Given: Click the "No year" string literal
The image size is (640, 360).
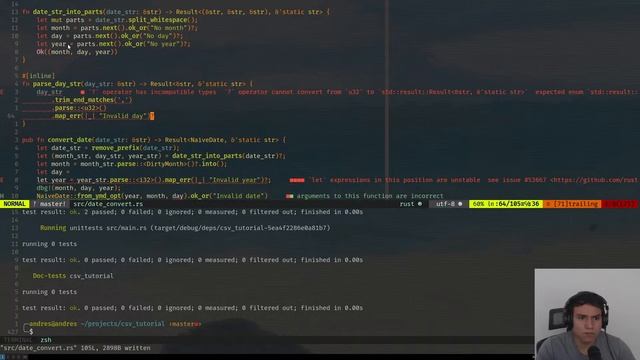Looking at the screenshot, I should click(x=162, y=44).
